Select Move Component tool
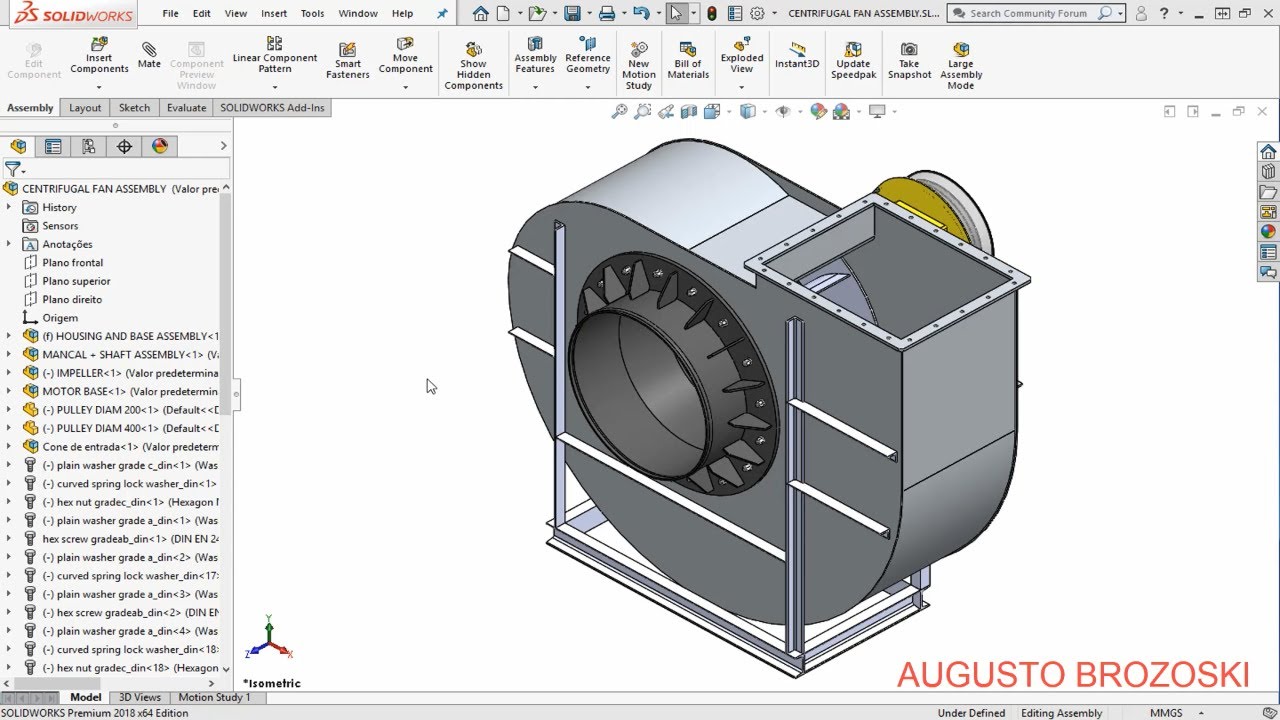This screenshot has width=1280, height=720. click(405, 56)
